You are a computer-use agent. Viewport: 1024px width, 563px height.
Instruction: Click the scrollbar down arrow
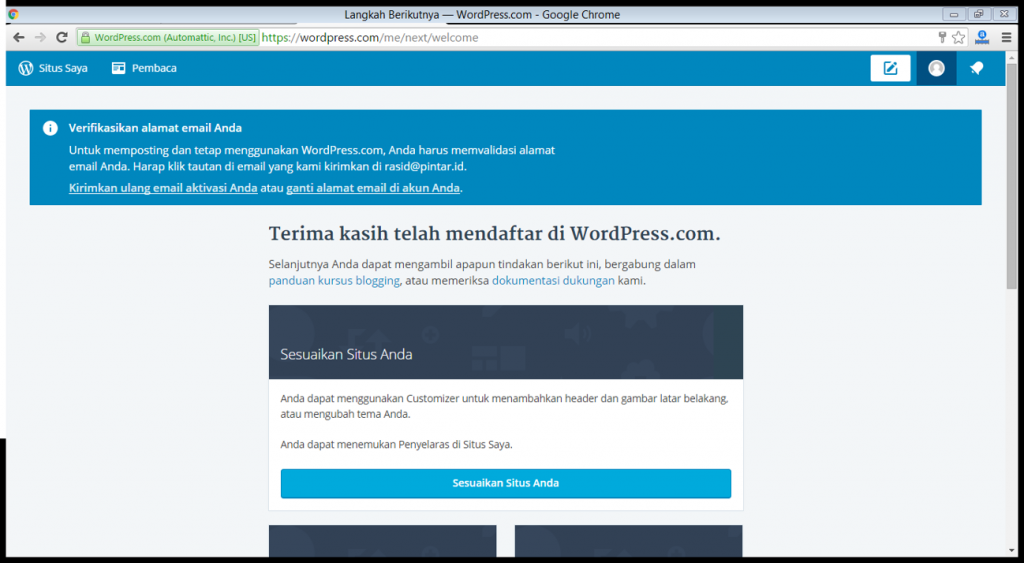coord(1012,551)
